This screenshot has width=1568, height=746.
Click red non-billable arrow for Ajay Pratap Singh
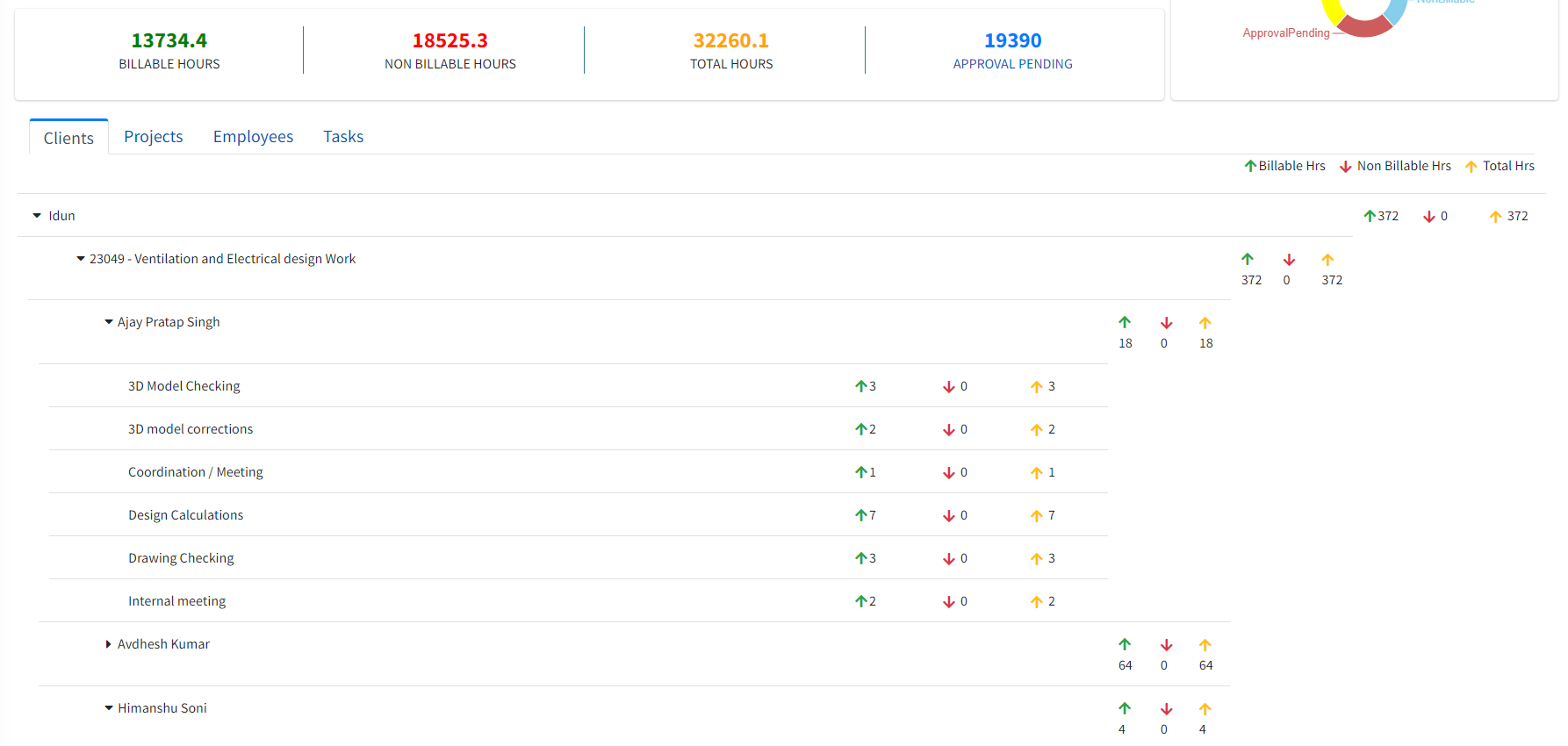click(x=1166, y=323)
